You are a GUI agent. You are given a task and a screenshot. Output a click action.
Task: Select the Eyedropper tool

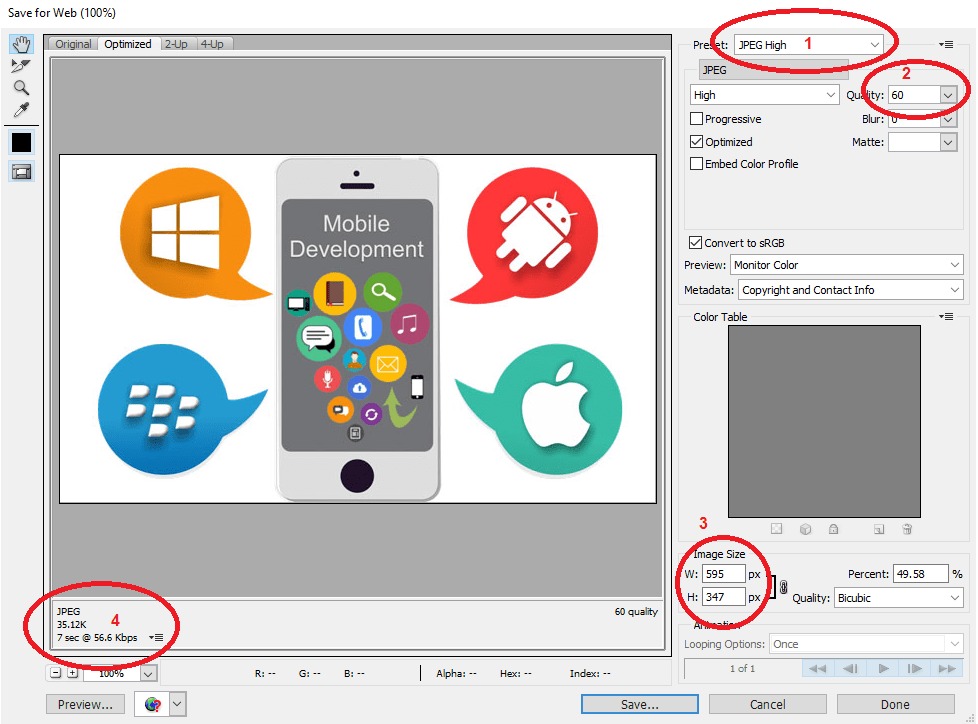point(21,110)
